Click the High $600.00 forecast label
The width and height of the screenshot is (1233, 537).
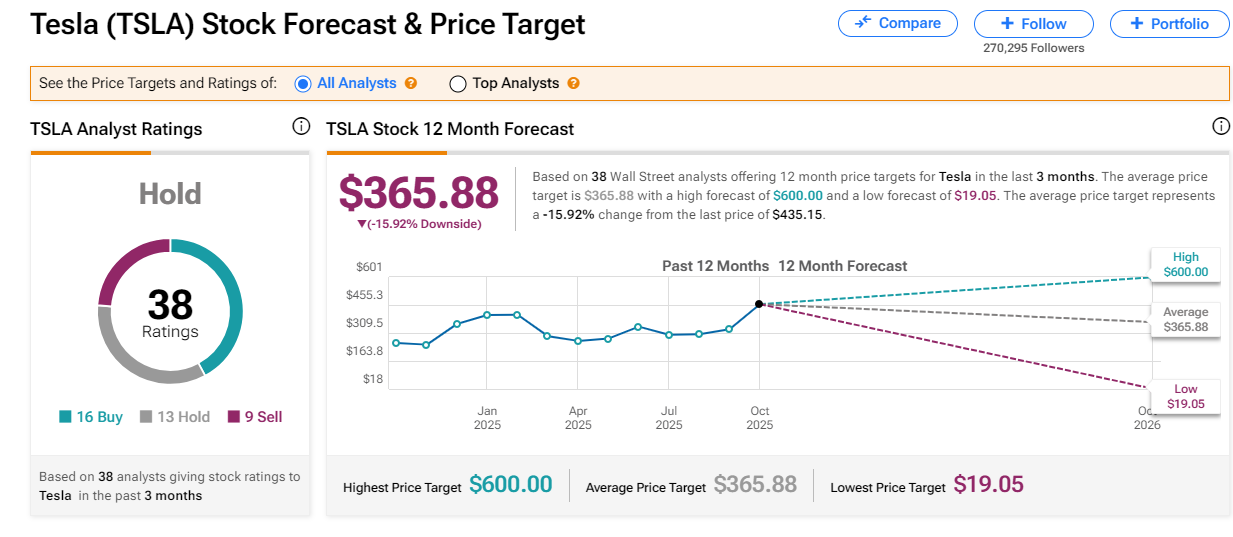(1185, 264)
